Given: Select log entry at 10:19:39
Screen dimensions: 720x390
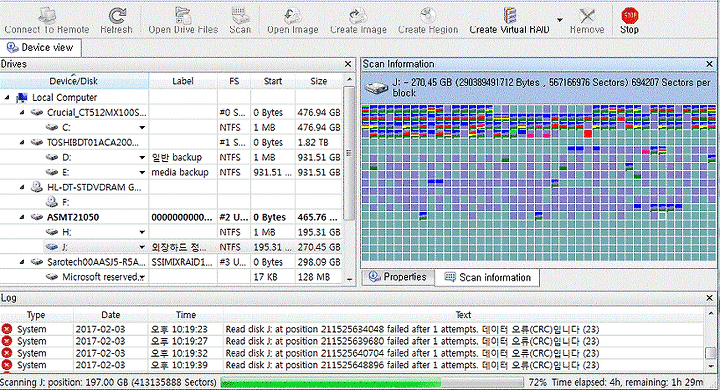Looking at the screenshot, I should tap(352, 365).
